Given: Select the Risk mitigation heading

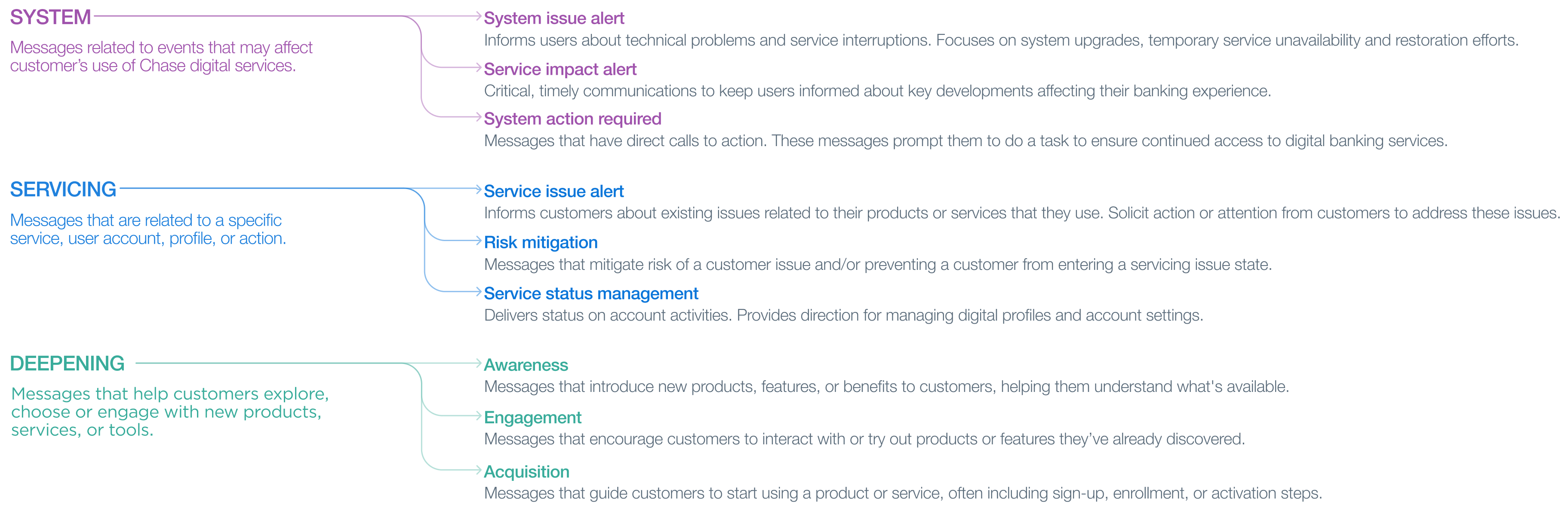Looking at the screenshot, I should pyautogui.click(x=541, y=243).
